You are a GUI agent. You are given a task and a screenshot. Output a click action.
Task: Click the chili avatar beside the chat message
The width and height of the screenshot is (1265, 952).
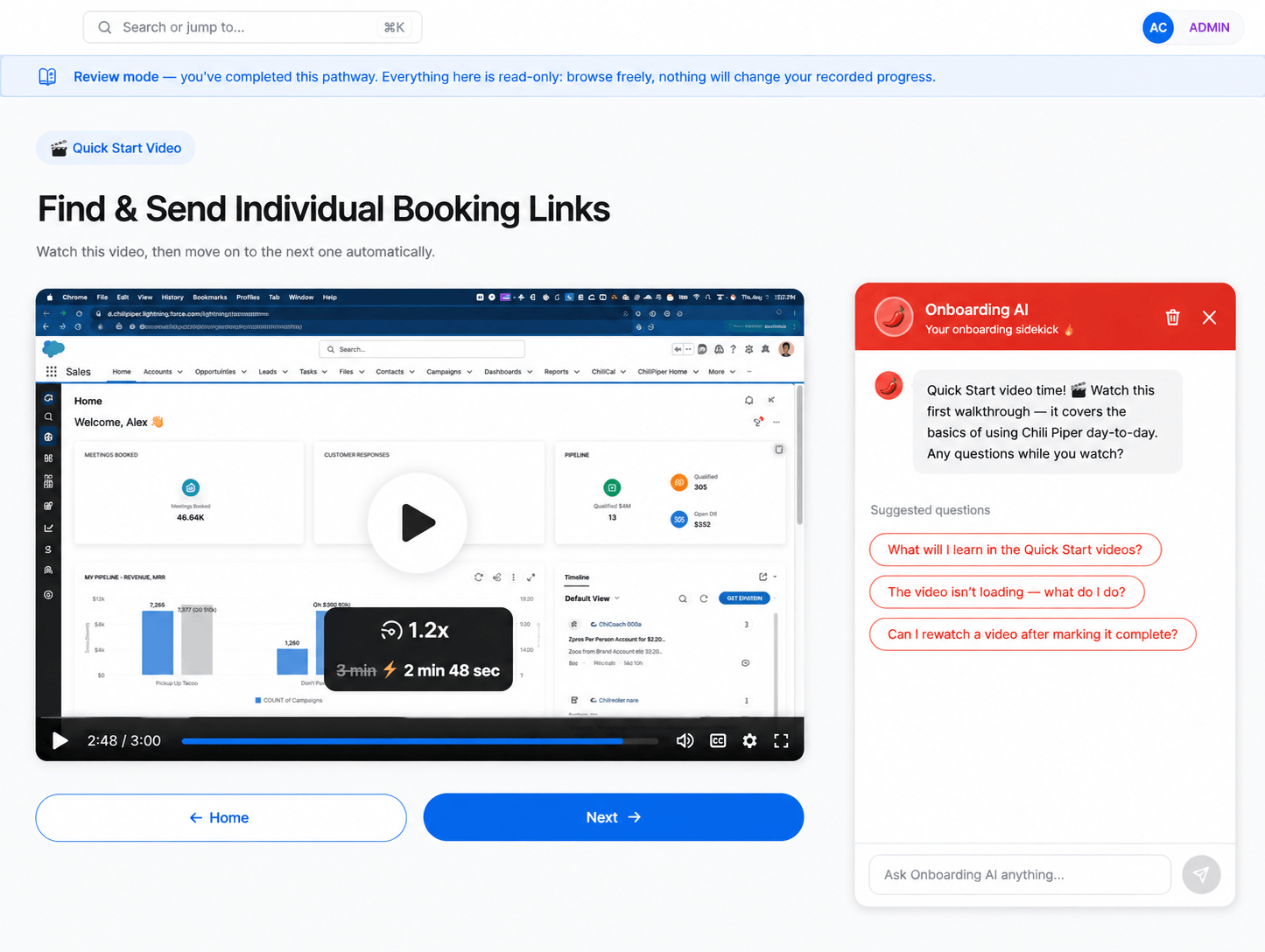[889, 385]
